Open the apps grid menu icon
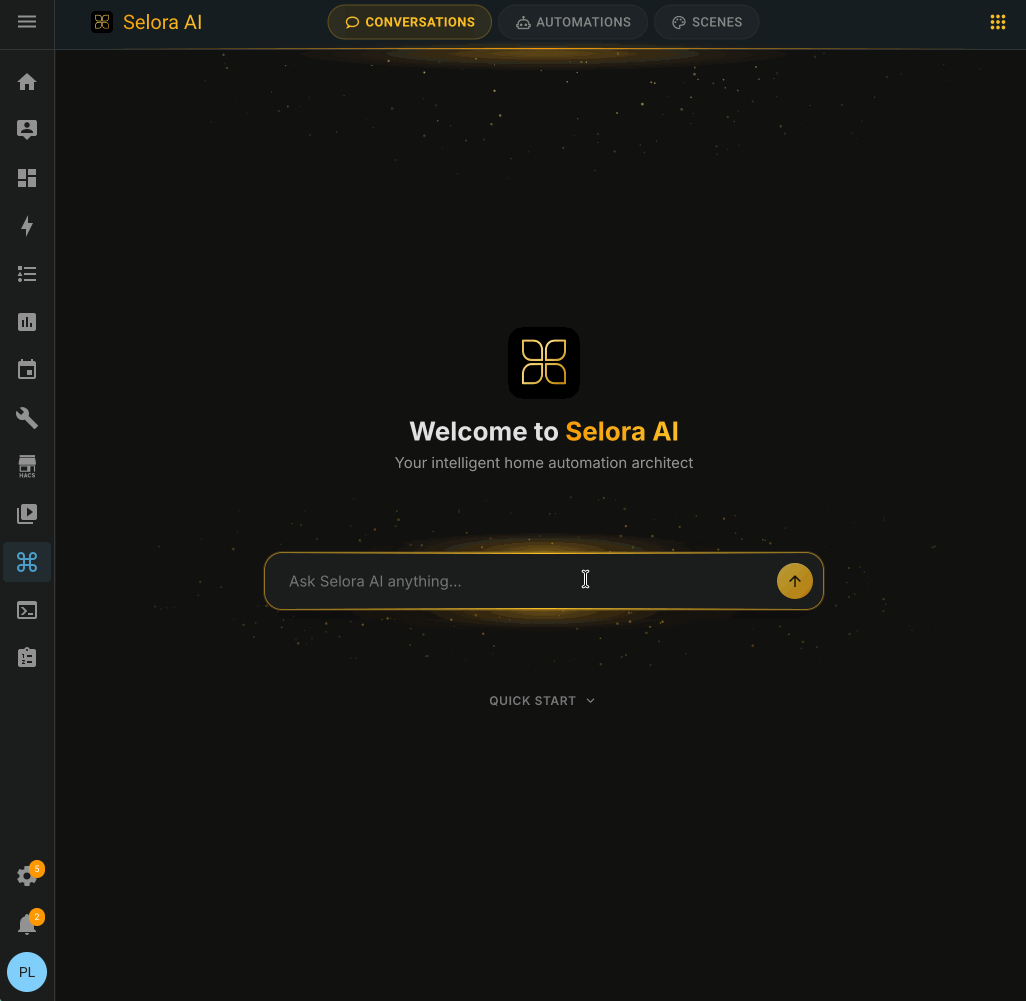Image resolution: width=1026 pixels, height=1001 pixels. point(997,22)
